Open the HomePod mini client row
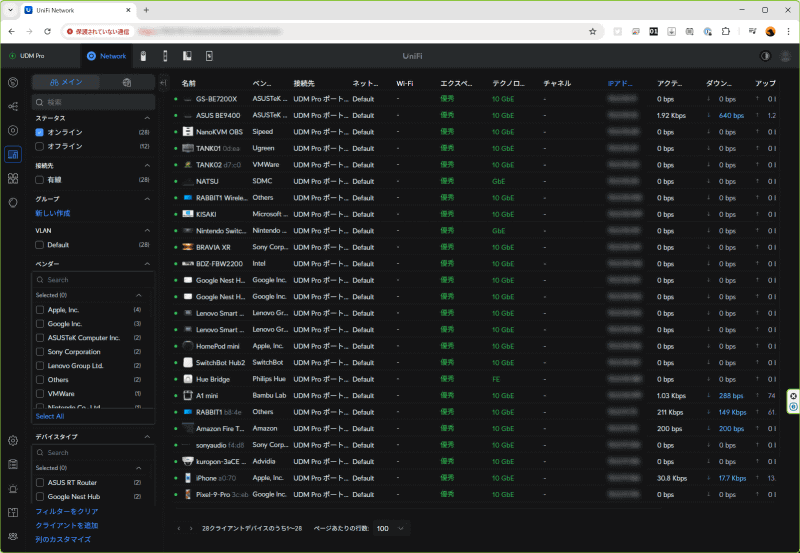The height and width of the screenshot is (553, 800). (x=474, y=346)
